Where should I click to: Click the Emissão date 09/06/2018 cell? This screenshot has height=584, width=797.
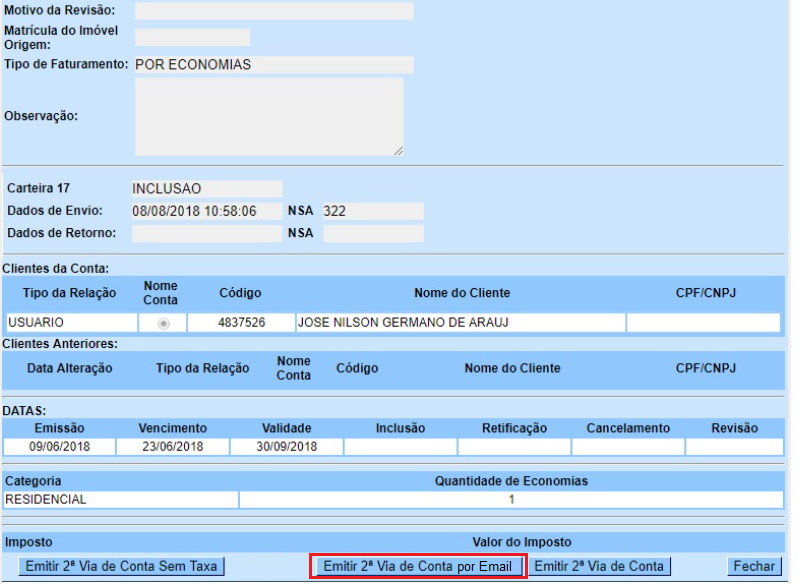tap(58, 447)
